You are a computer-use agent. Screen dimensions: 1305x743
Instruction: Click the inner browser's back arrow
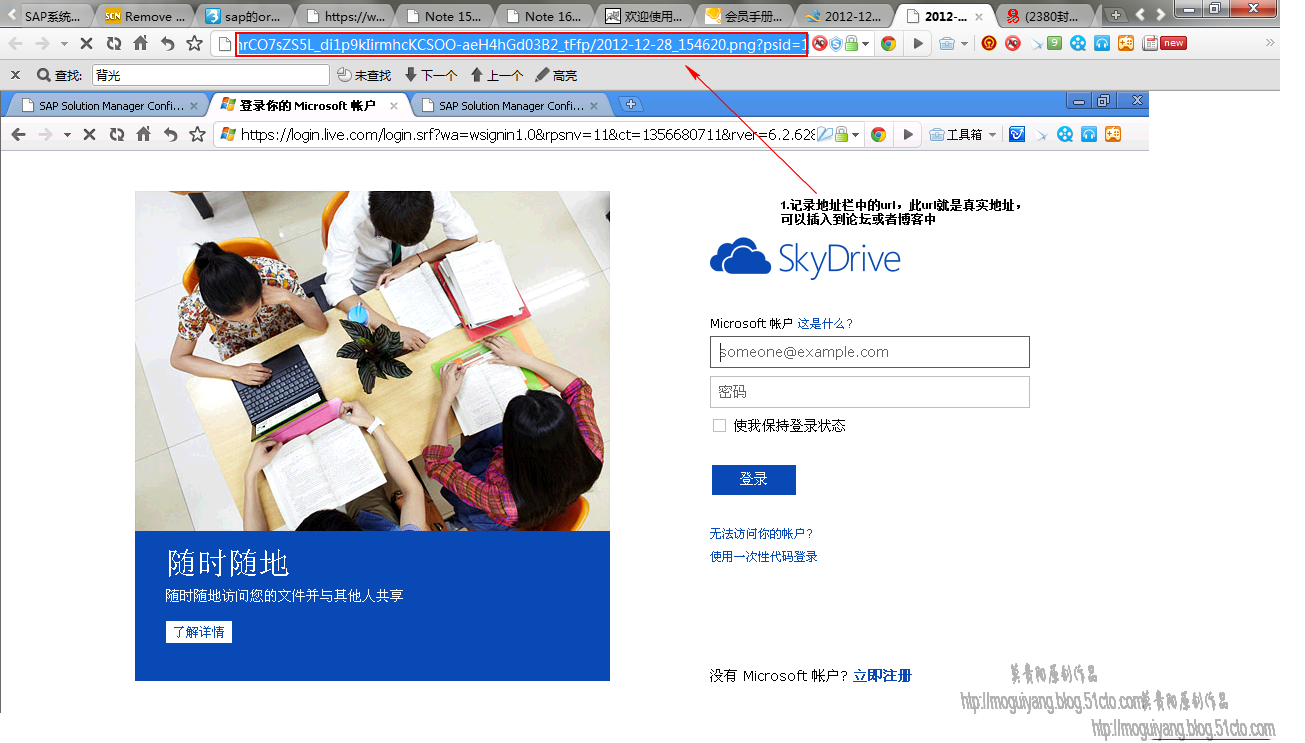pyautogui.click(x=18, y=134)
